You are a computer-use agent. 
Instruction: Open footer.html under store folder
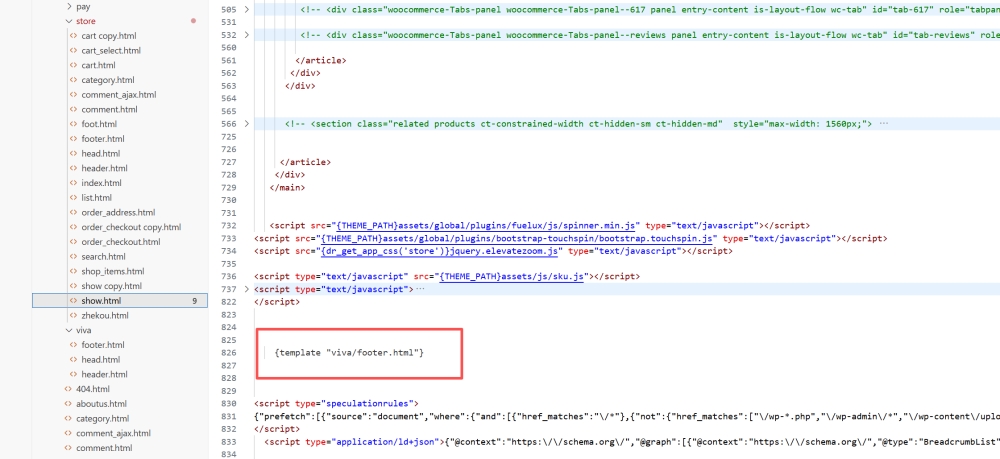103,138
